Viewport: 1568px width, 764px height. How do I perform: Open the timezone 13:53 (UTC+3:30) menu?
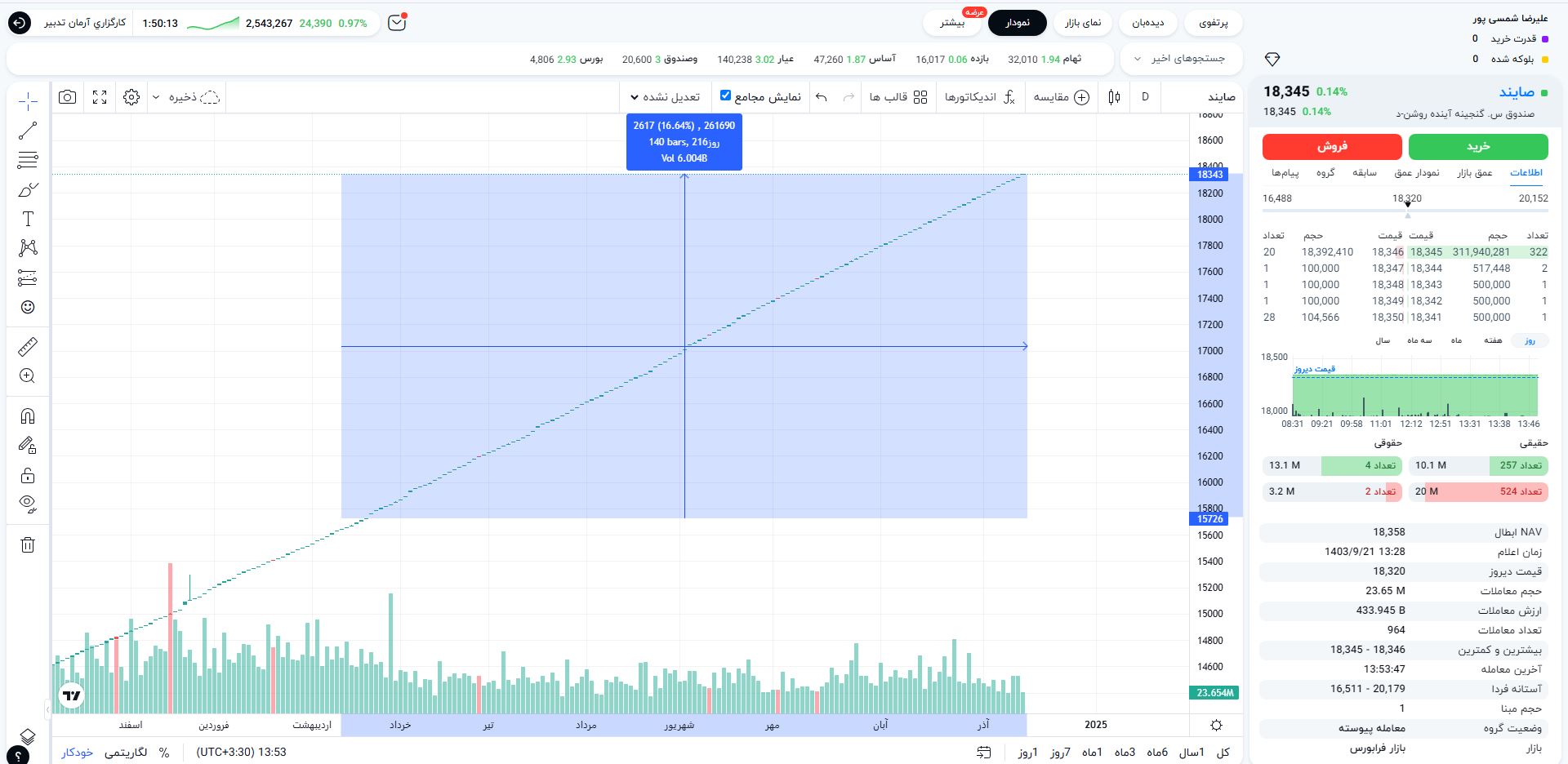click(242, 752)
